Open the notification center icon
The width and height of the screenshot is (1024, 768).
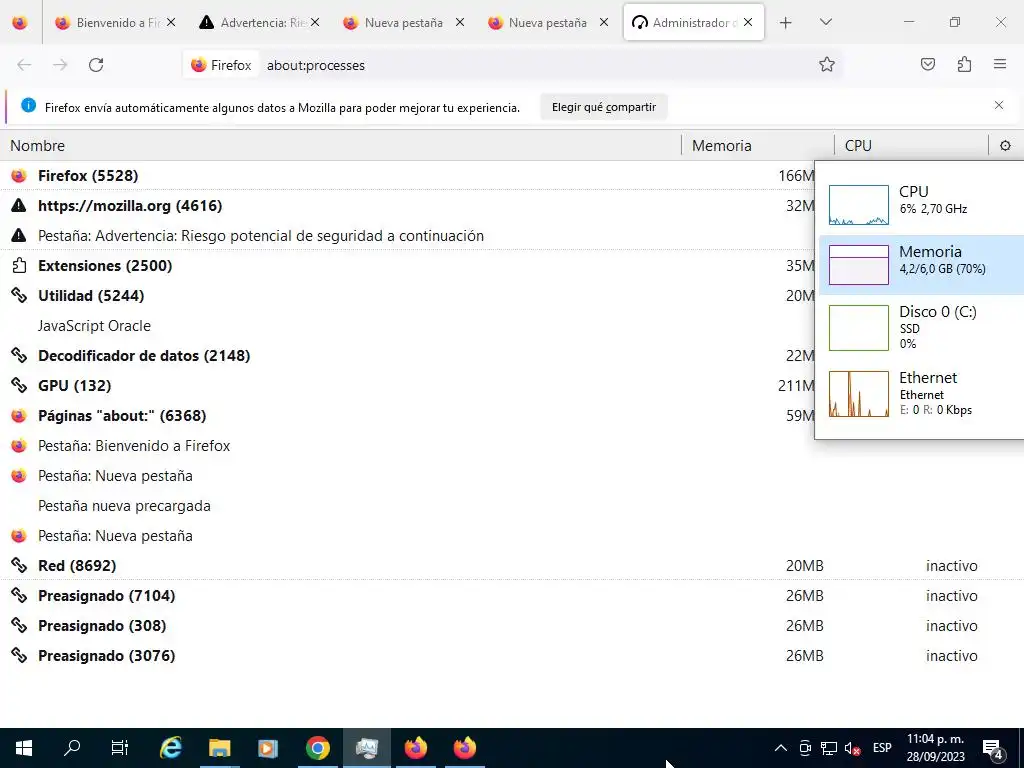(993, 748)
